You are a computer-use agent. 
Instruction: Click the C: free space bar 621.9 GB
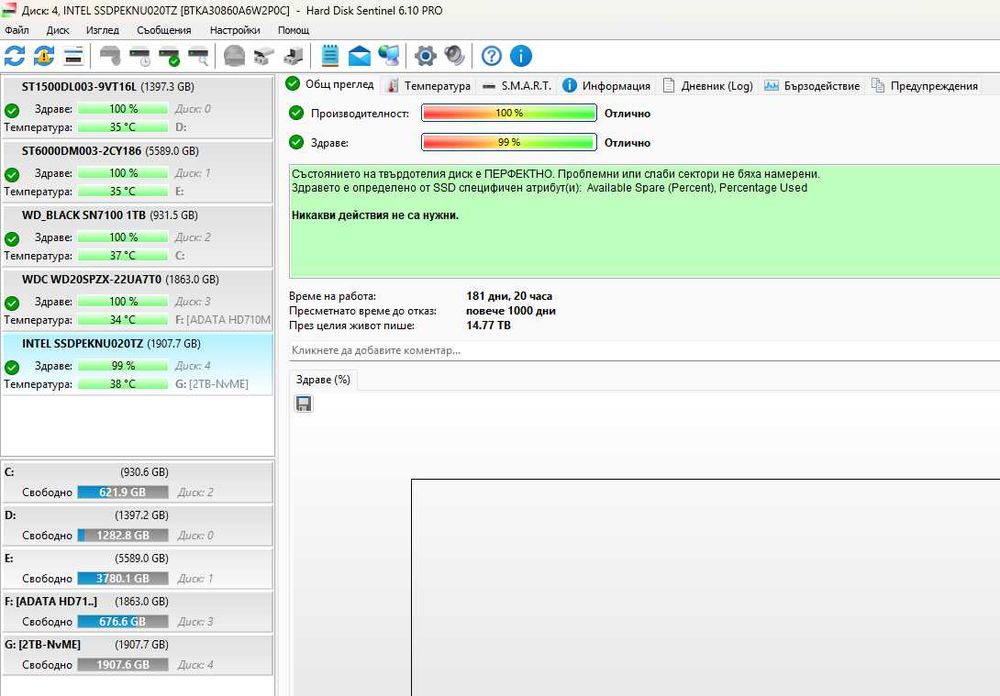pyautogui.click(x=123, y=492)
